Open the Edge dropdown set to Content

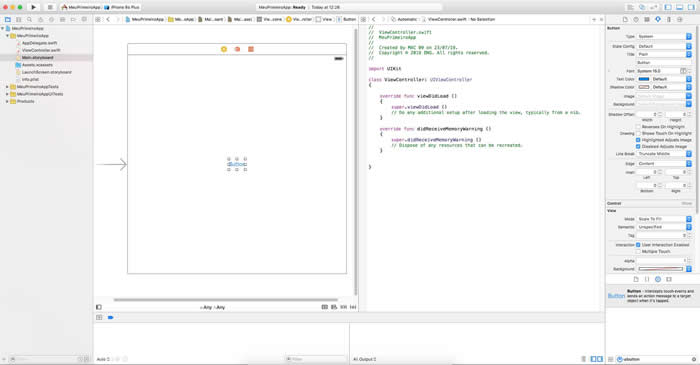tap(664, 164)
